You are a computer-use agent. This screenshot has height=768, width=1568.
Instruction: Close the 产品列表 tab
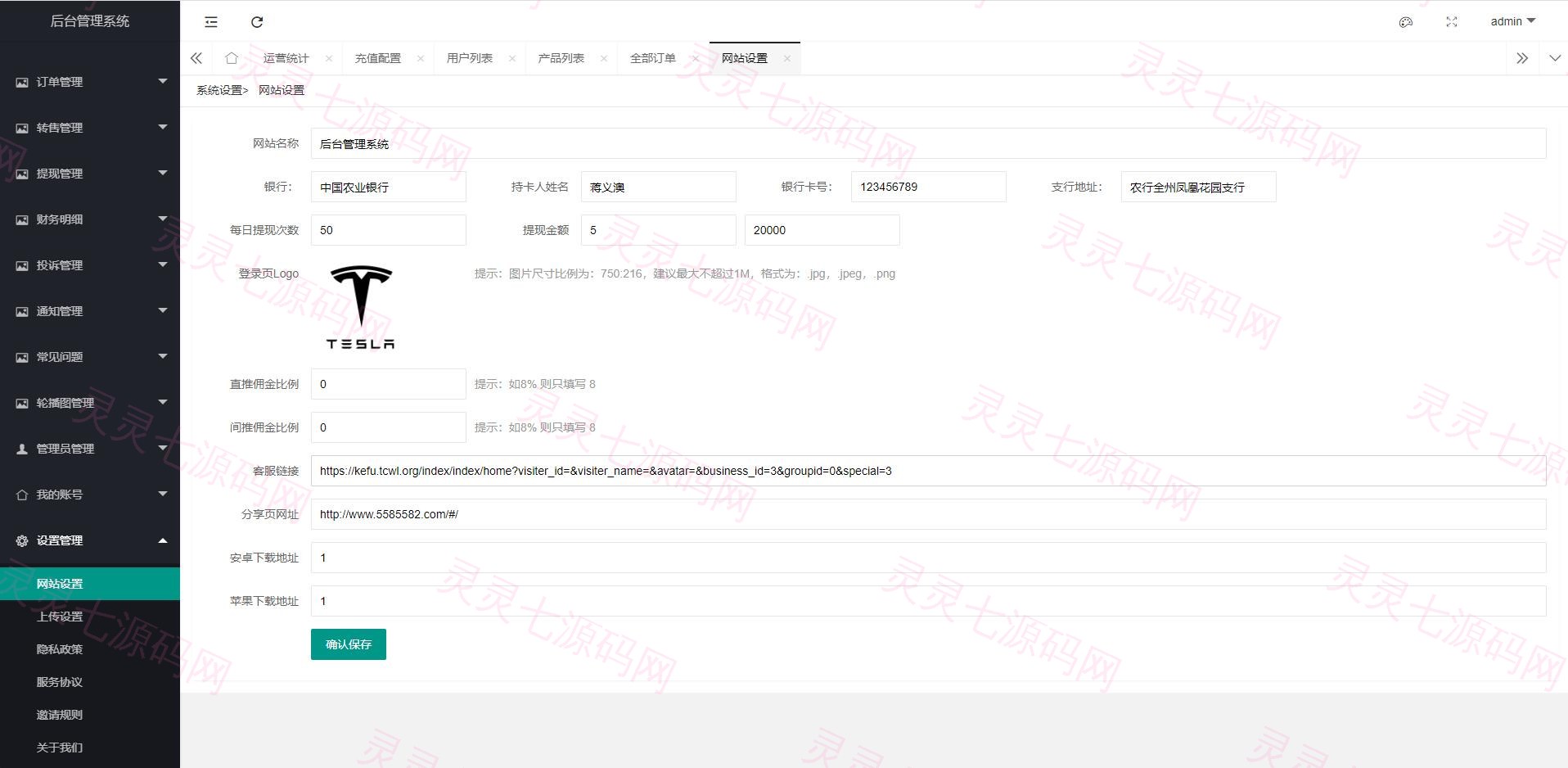604,58
